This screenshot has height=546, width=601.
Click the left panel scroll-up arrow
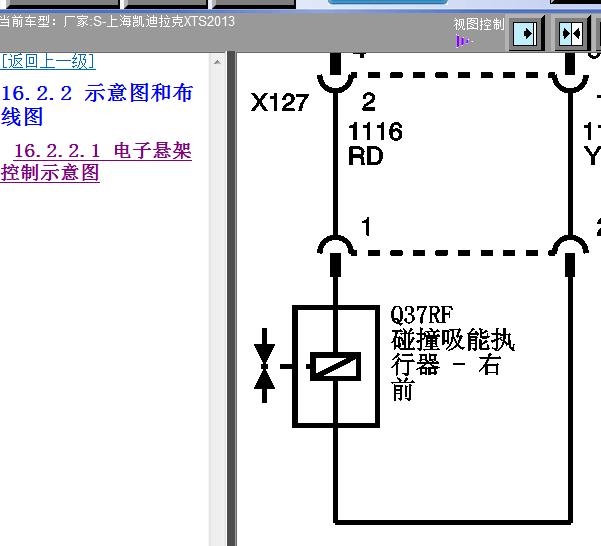coord(217,62)
